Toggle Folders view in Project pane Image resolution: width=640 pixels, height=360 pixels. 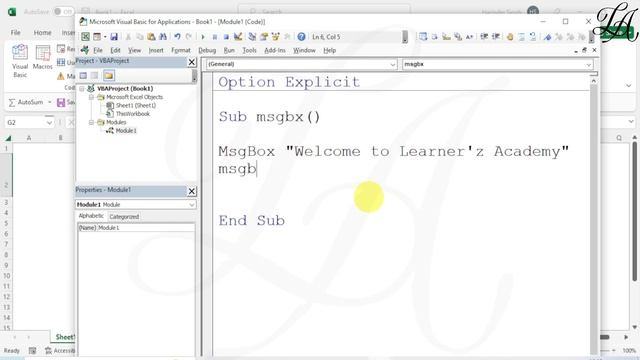(109, 76)
